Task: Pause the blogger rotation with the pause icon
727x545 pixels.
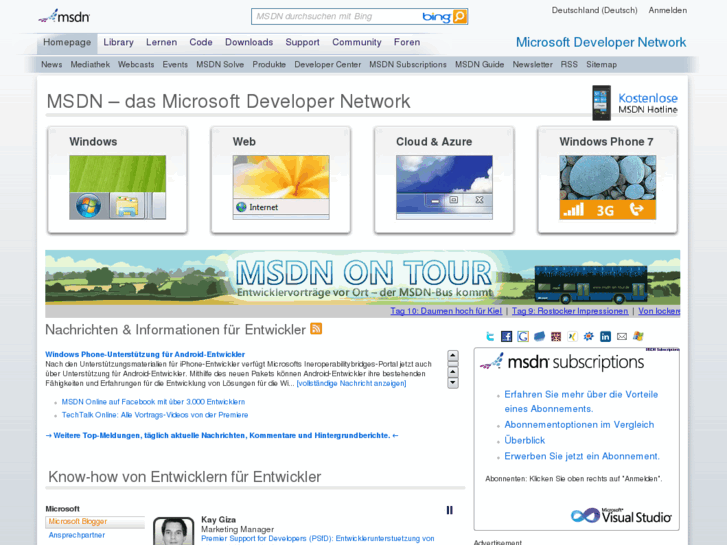Action: (x=449, y=510)
